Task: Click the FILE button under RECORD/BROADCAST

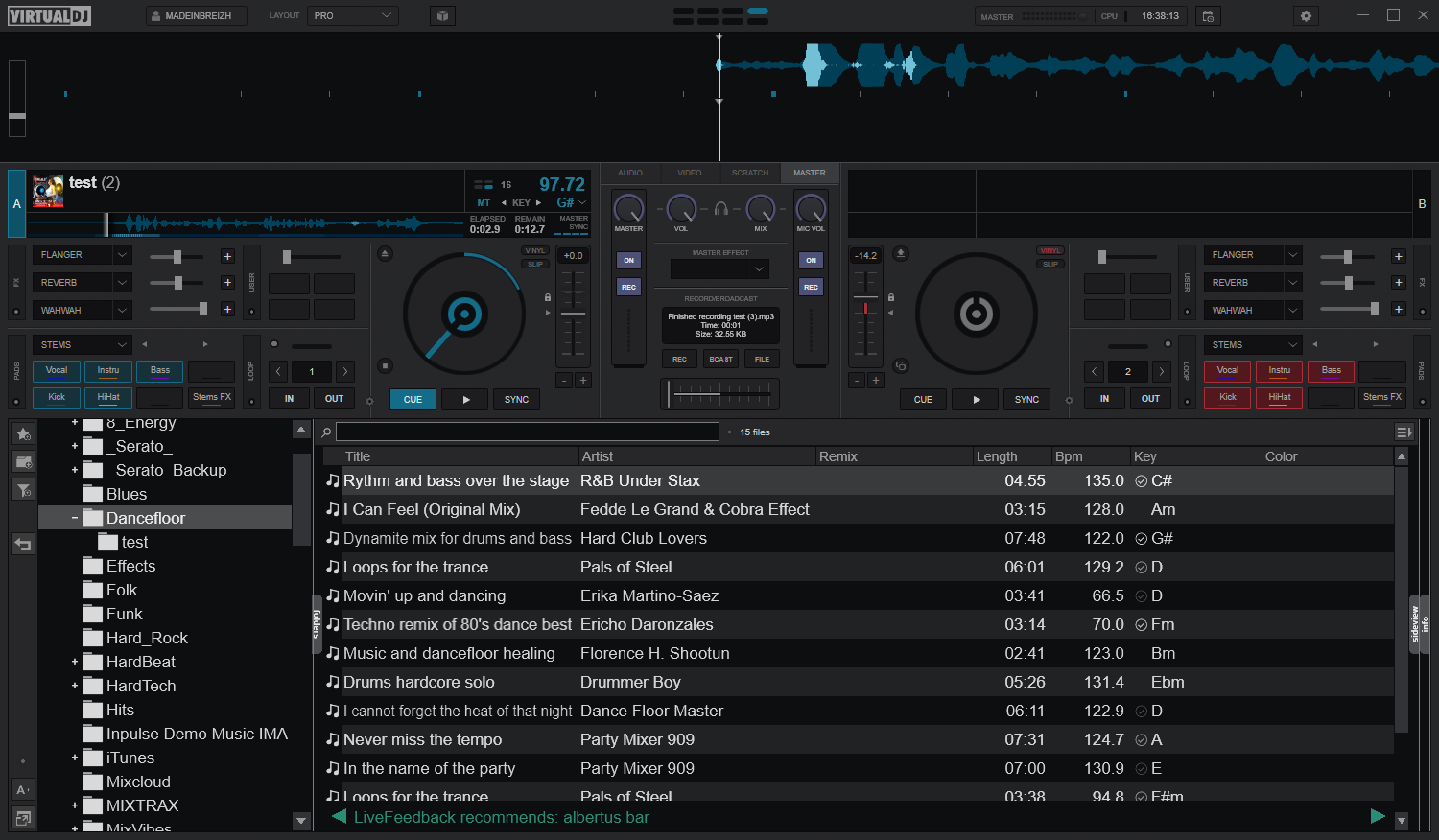Action: [762, 360]
